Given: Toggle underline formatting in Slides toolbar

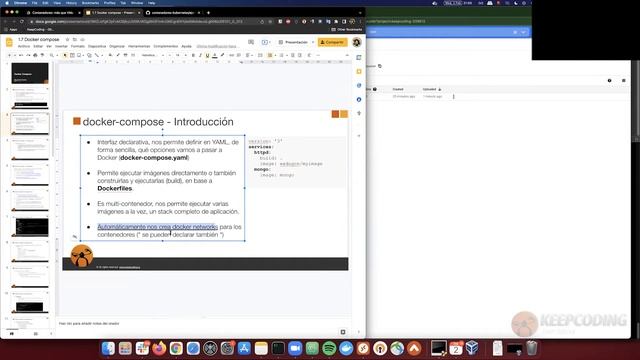Looking at the screenshot, I should pos(207,55).
